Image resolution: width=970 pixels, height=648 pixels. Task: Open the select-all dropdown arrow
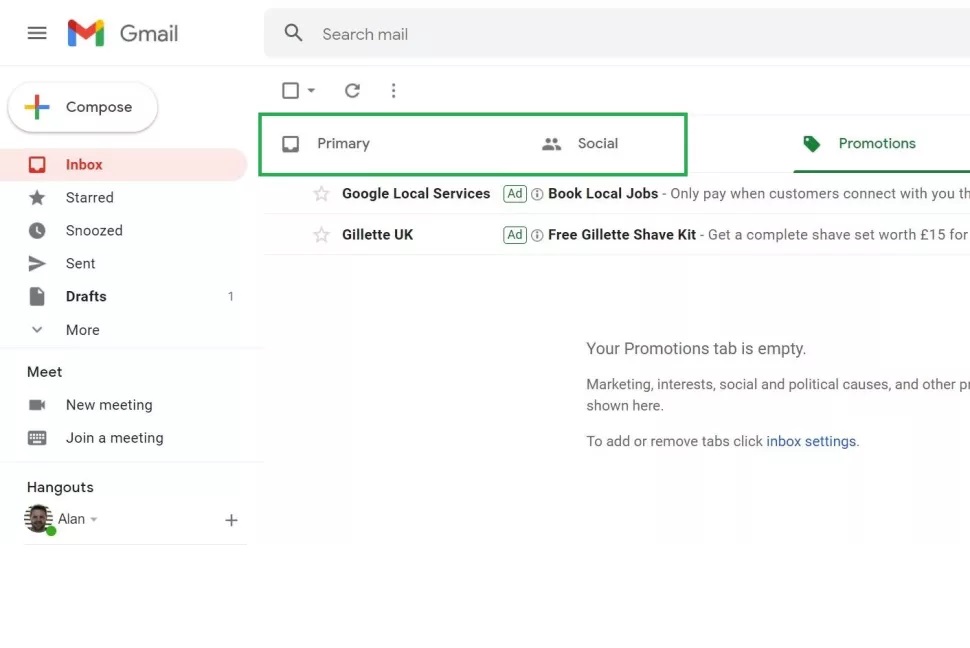pos(311,90)
